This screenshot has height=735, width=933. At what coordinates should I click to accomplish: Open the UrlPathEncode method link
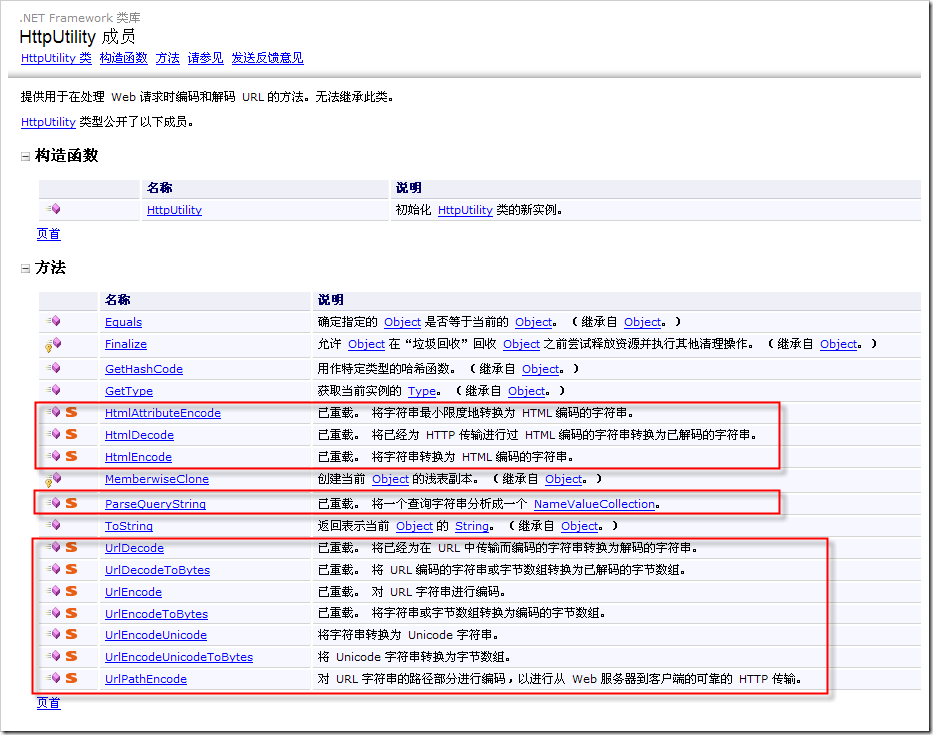tap(146, 679)
